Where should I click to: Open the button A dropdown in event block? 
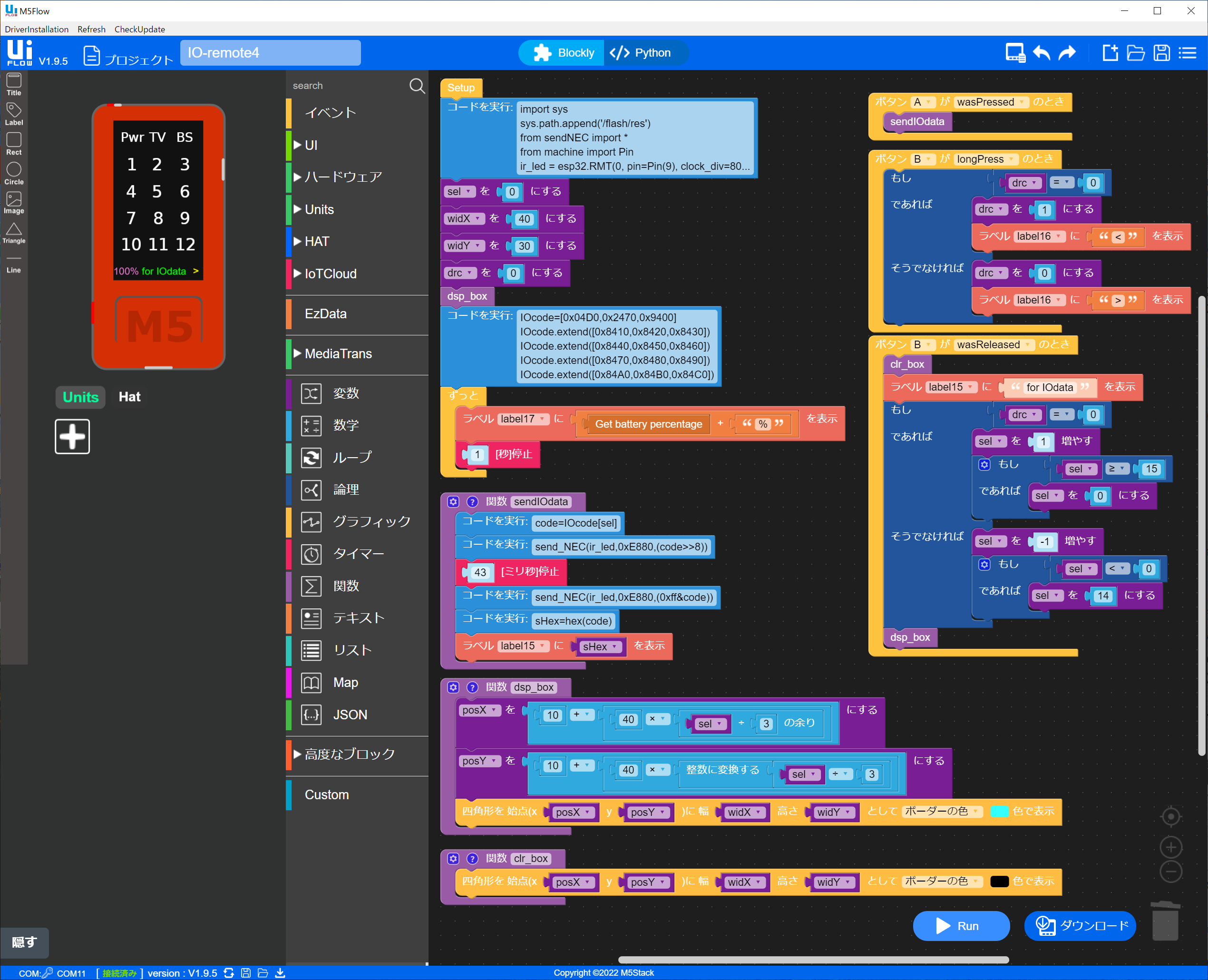pos(923,102)
